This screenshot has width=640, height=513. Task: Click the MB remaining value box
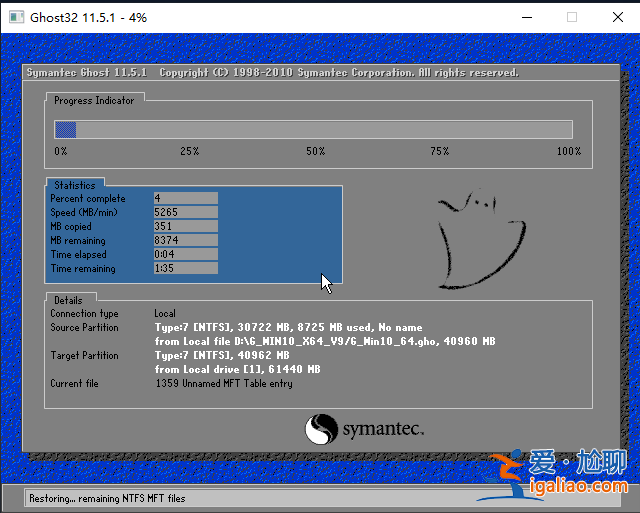point(185,240)
